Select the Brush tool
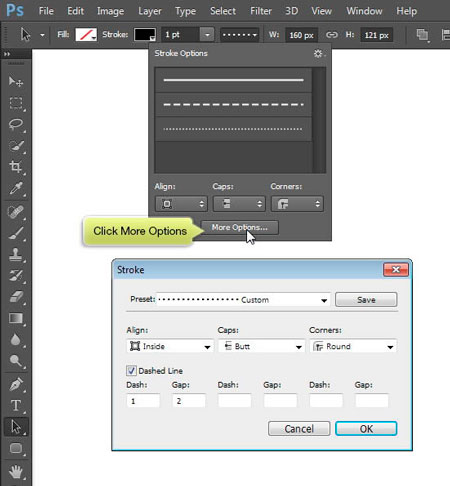This screenshot has width=450, height=486. pos(16,233)
